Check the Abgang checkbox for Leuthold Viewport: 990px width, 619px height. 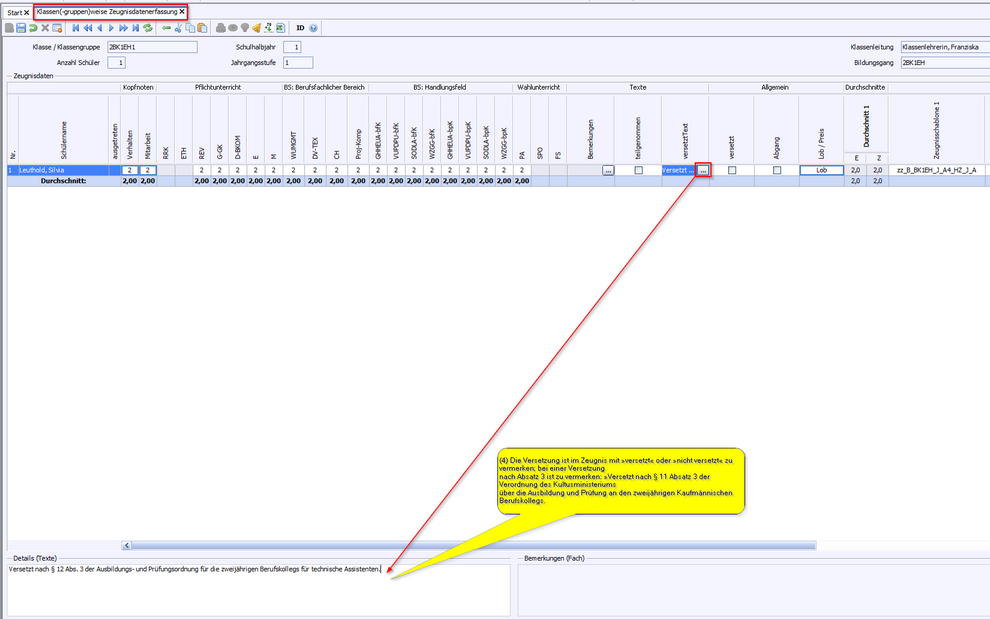pos(777,171)
